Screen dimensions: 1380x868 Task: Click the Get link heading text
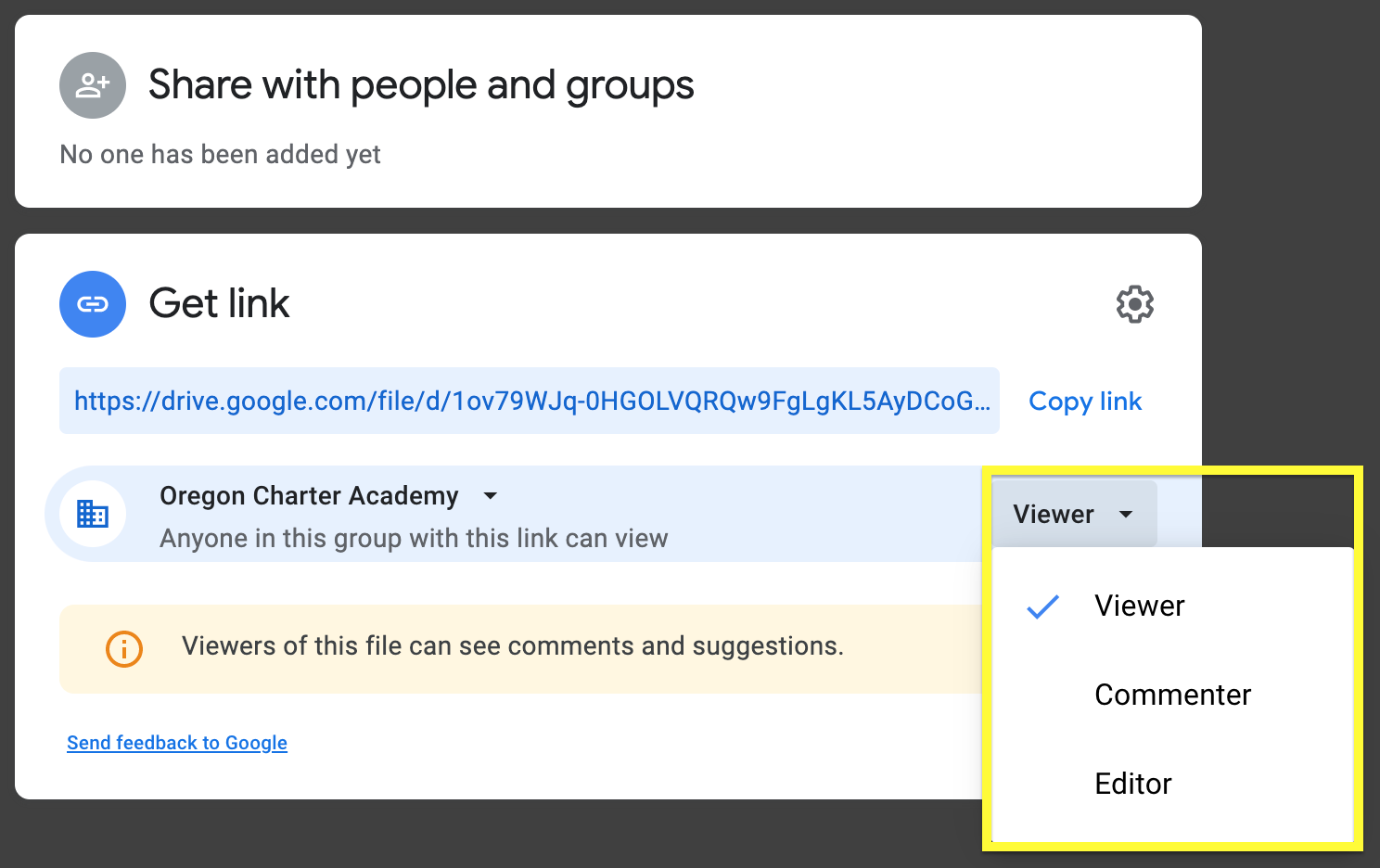point(219,303)
